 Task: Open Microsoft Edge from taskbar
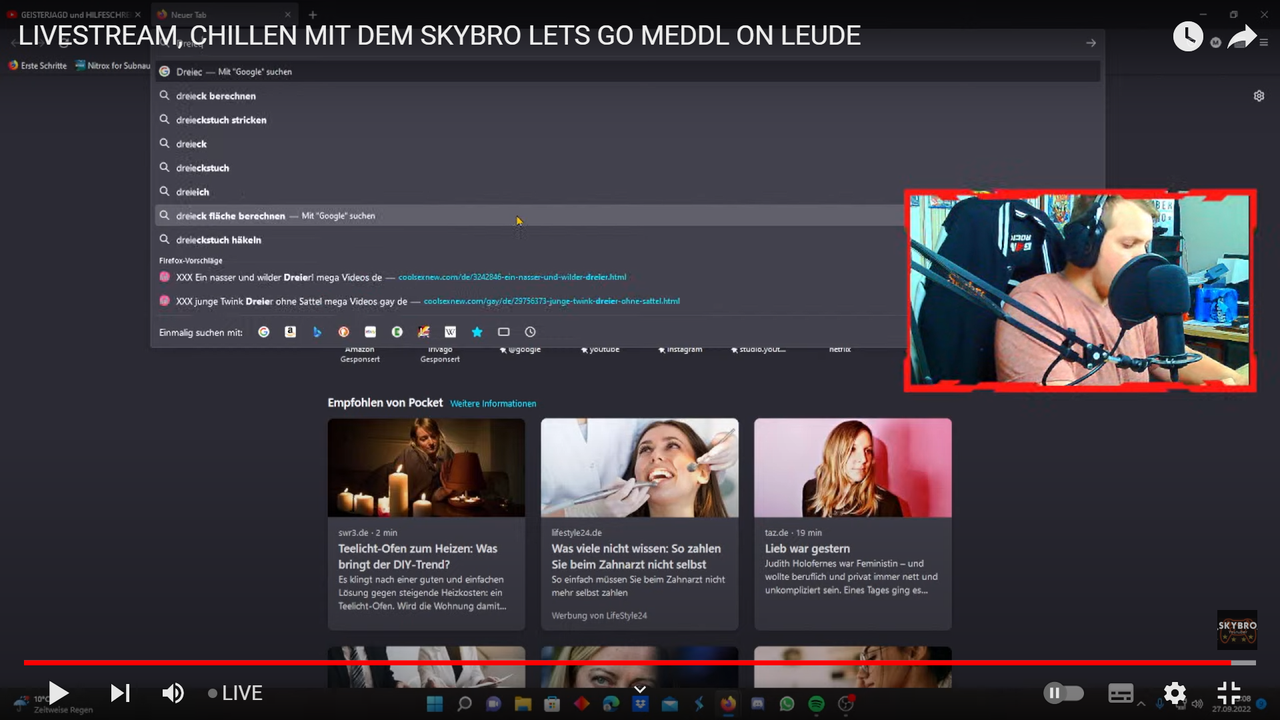611,705
